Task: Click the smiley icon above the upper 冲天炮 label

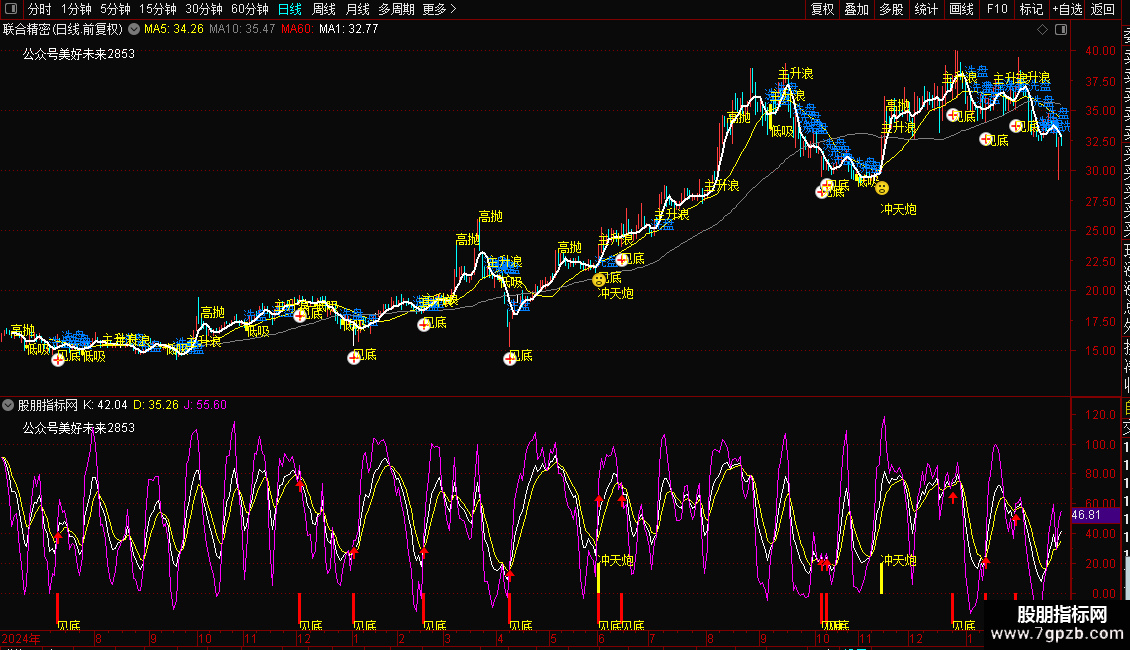Action: pyautogui.click(x=881, y=187)
